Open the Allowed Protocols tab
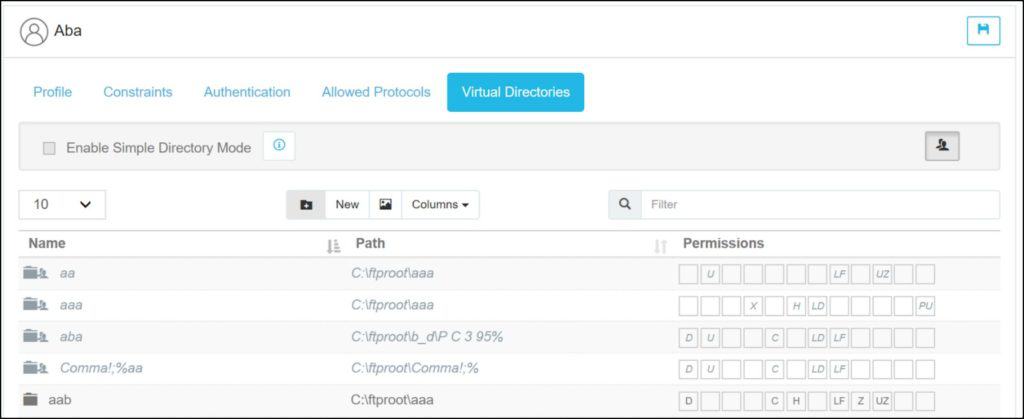Viewport: 1024px width, 419px height. (x=376, y=92)
